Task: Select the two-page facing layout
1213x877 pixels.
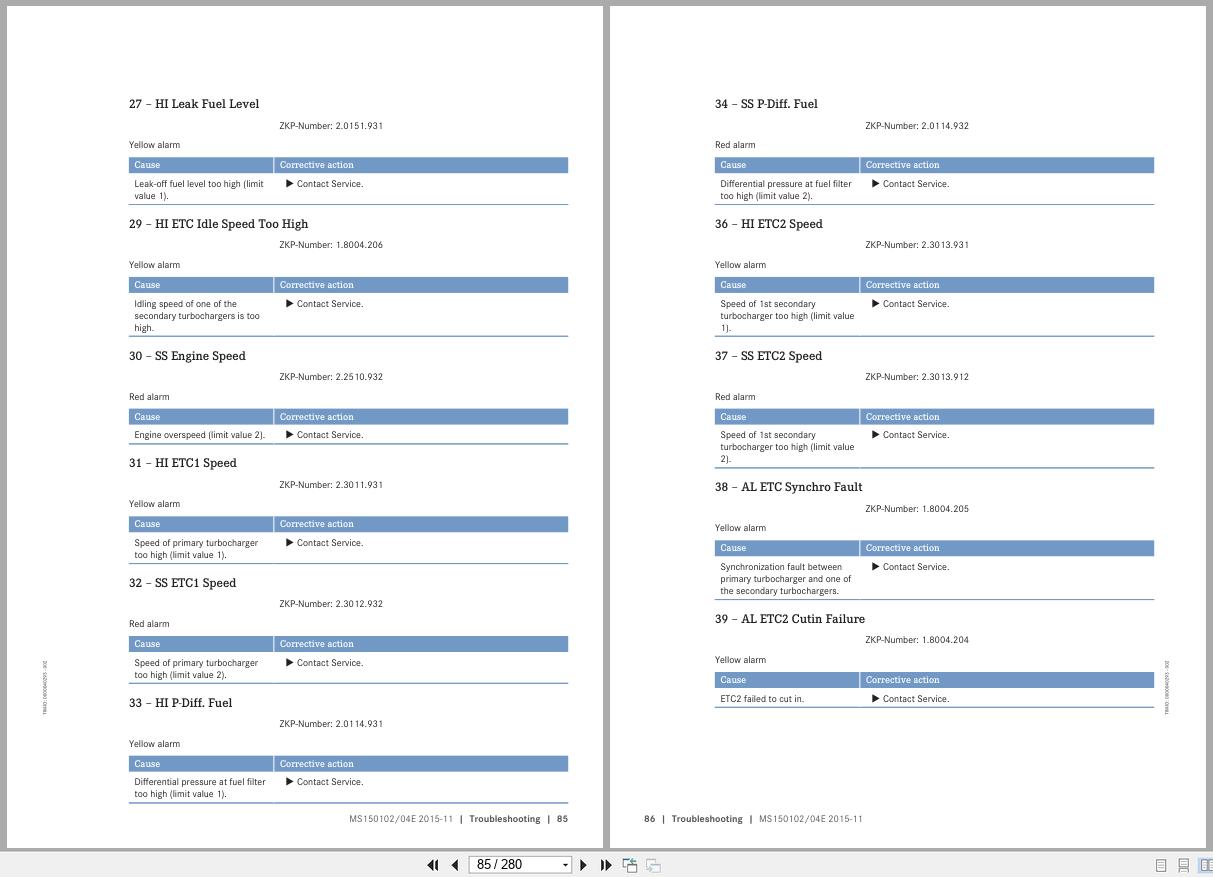Action: pos(1205,865)
